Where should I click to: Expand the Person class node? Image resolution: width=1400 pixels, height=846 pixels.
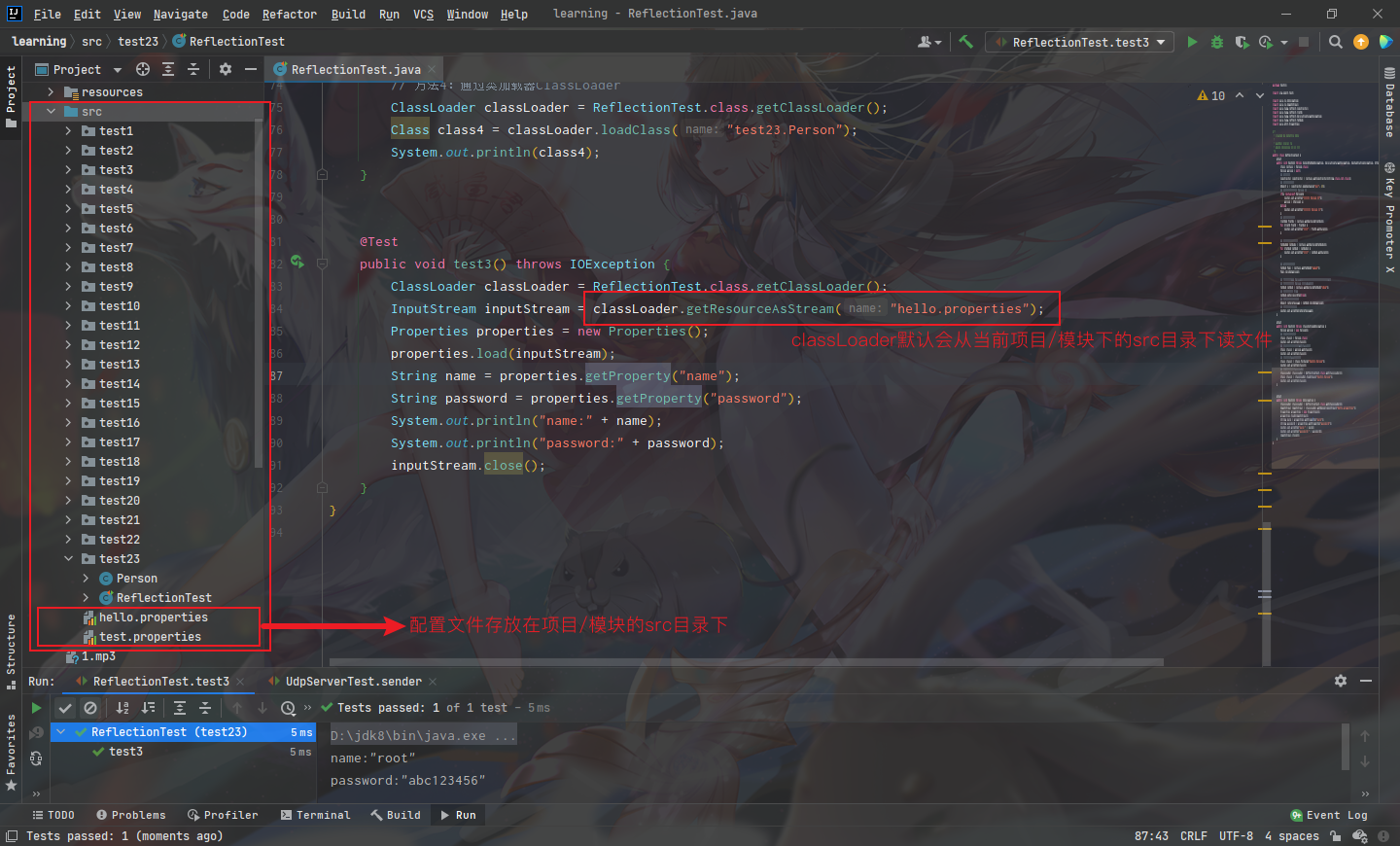click(x=86, y=579)
